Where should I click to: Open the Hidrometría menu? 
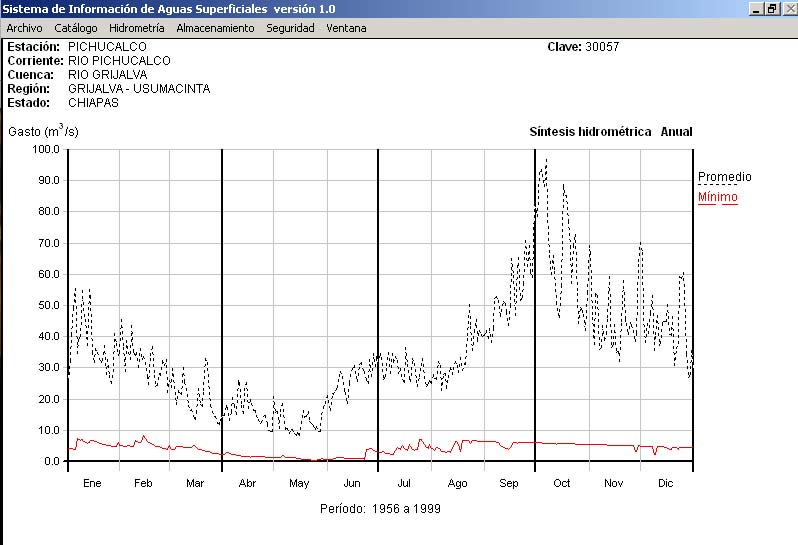pos(136,28)
